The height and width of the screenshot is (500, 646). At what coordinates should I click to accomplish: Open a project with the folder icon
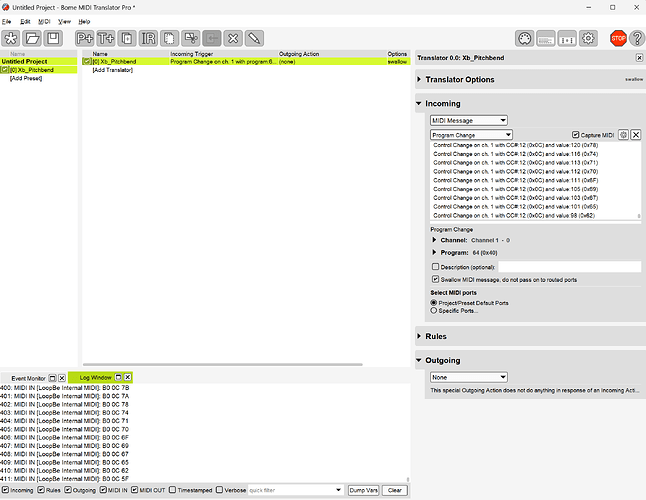(x=32, y=38)
